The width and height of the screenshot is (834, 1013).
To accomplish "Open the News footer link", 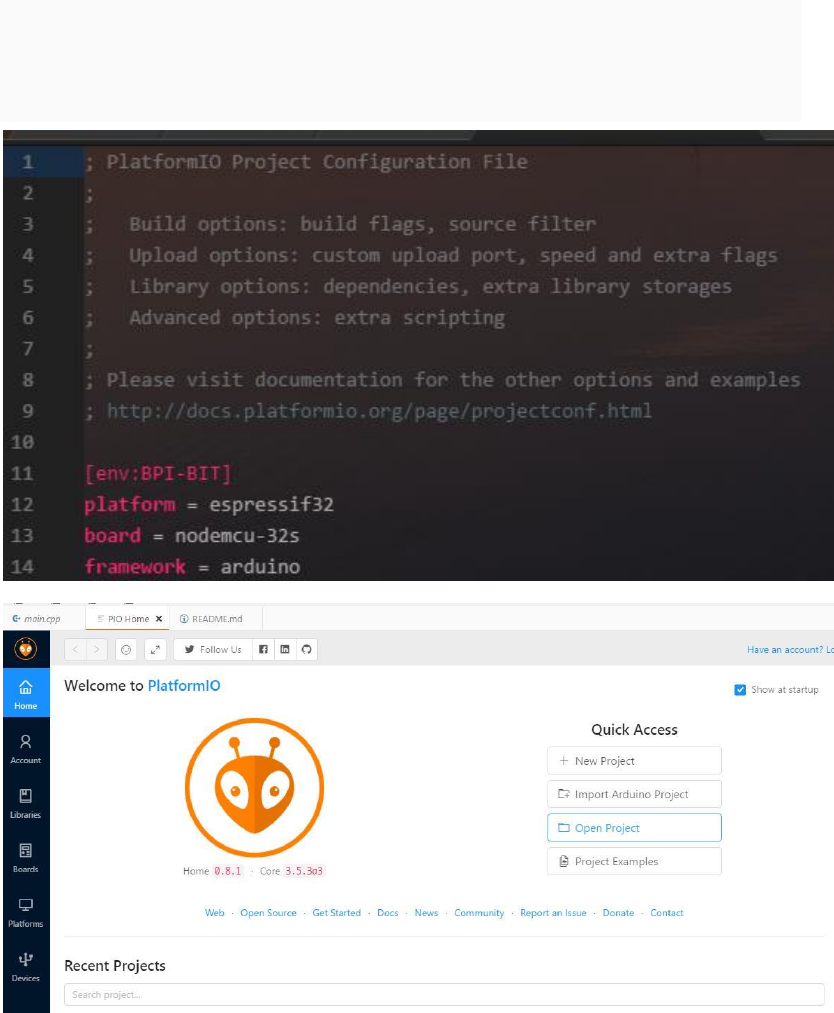I will (426, 913).
